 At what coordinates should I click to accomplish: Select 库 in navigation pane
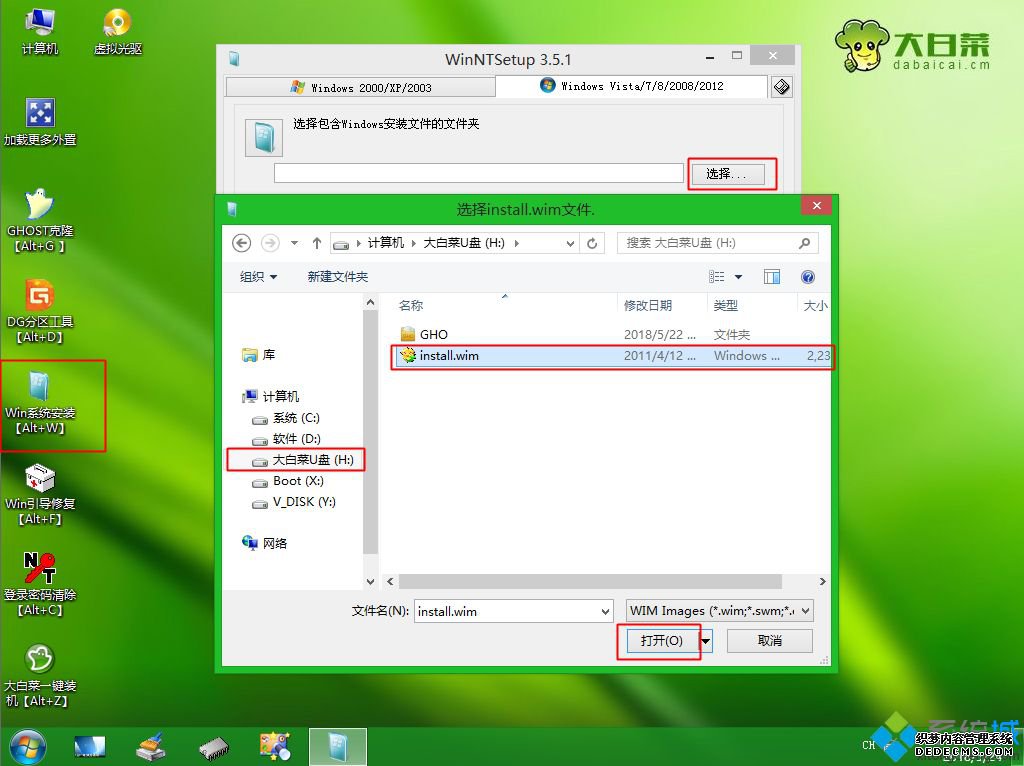(x=259, y=355)
